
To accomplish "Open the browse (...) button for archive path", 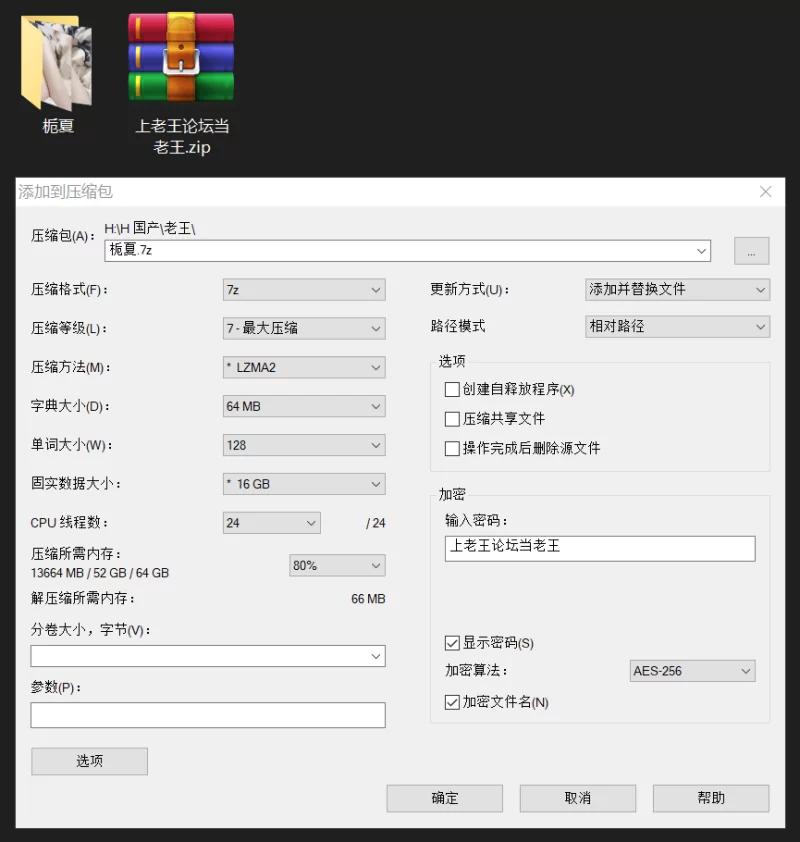I will point(751,251).
